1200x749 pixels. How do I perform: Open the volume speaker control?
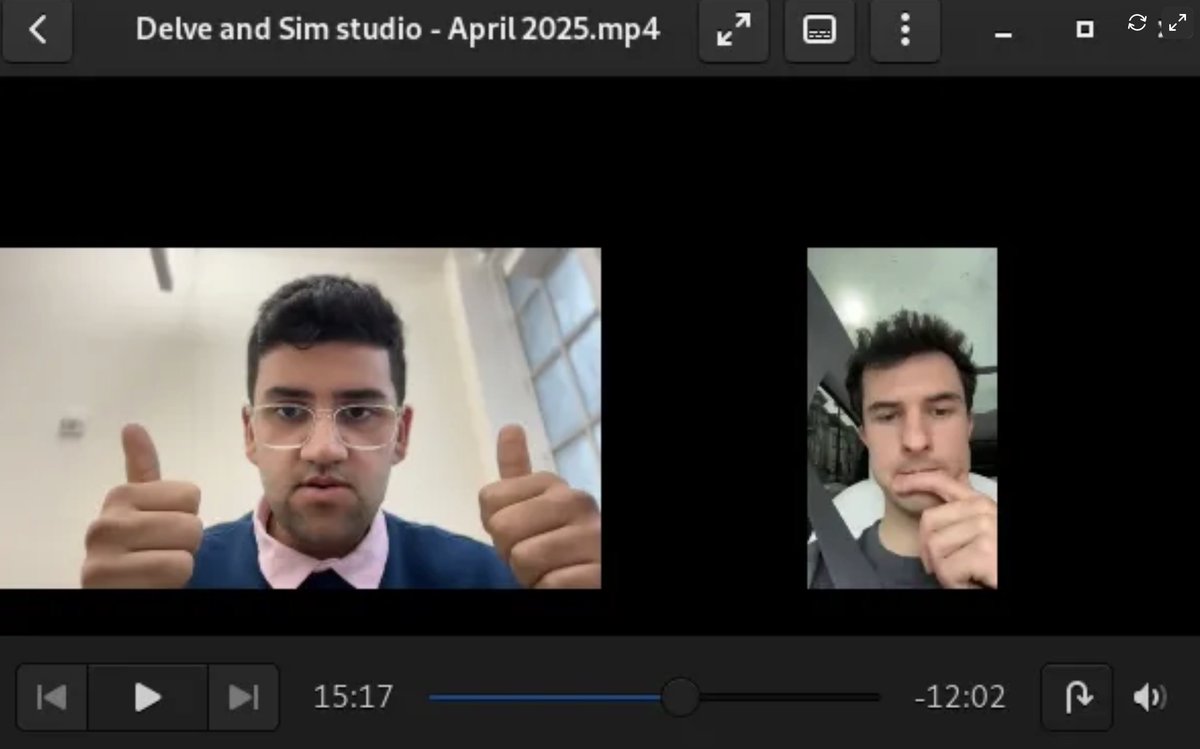[x=1149, y=697]
